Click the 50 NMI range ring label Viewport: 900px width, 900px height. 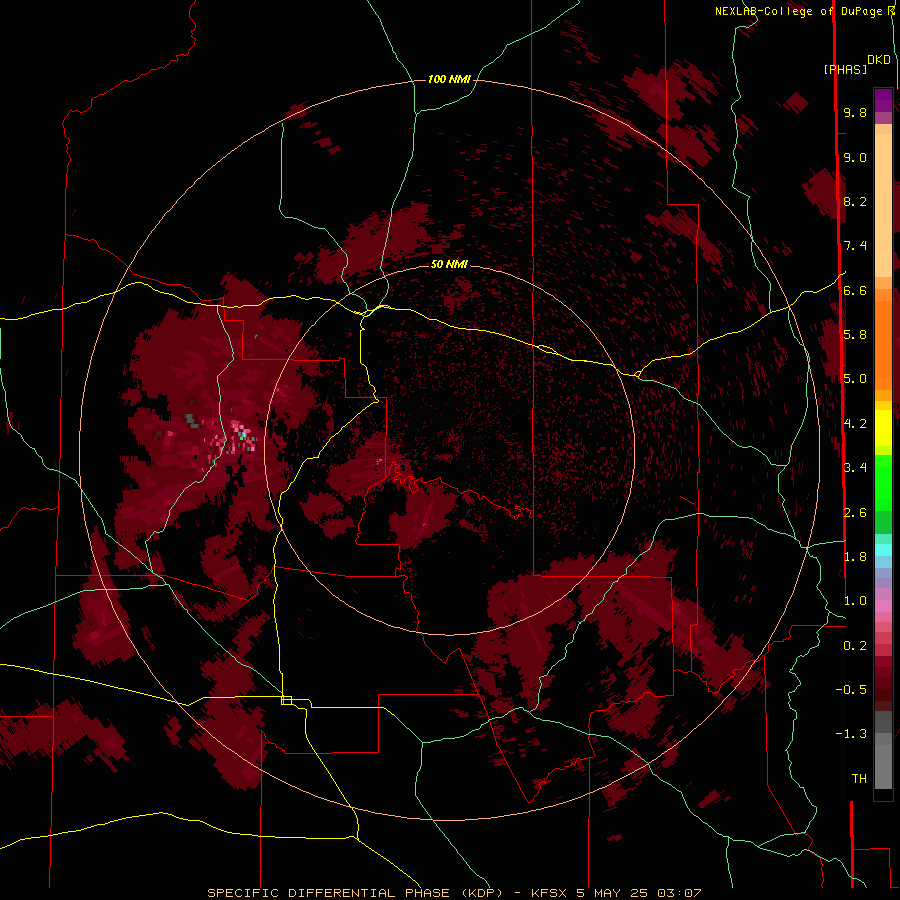pos(449,264)
